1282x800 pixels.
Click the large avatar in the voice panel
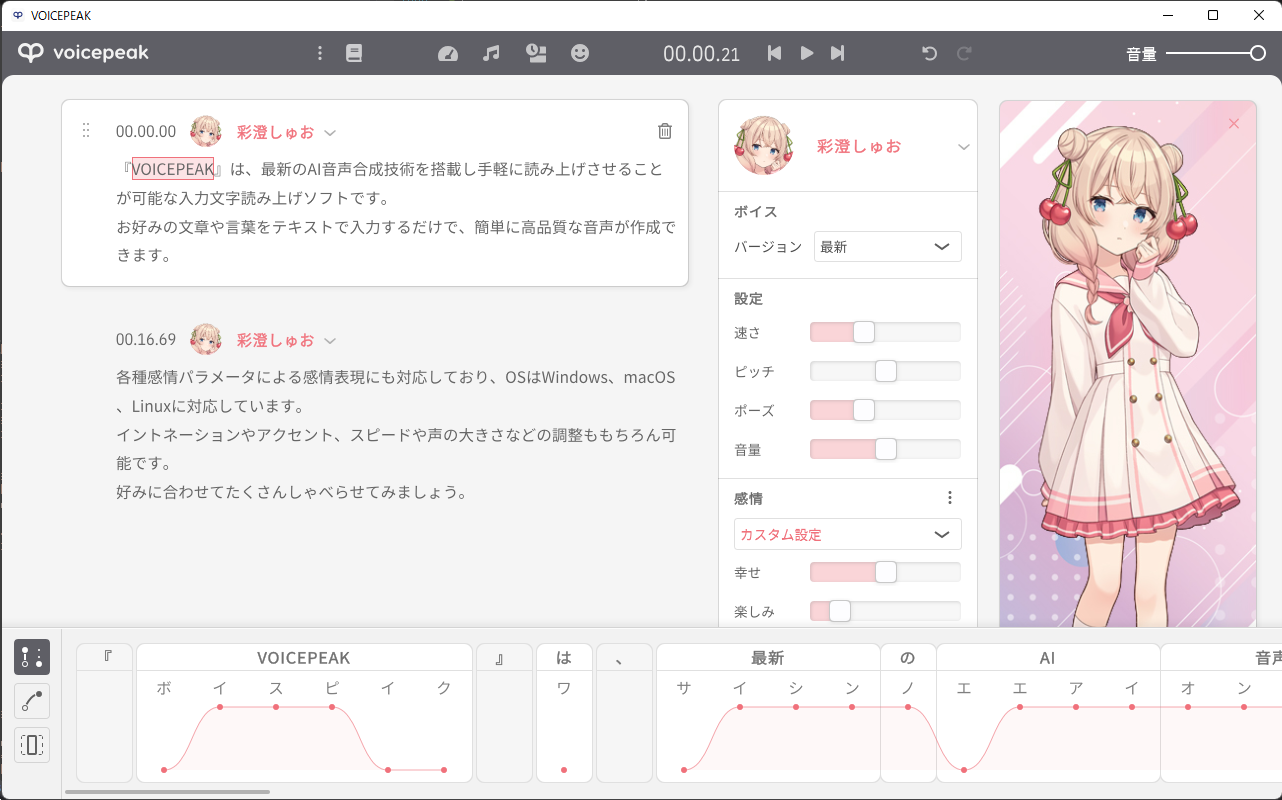tap(764, 145)
